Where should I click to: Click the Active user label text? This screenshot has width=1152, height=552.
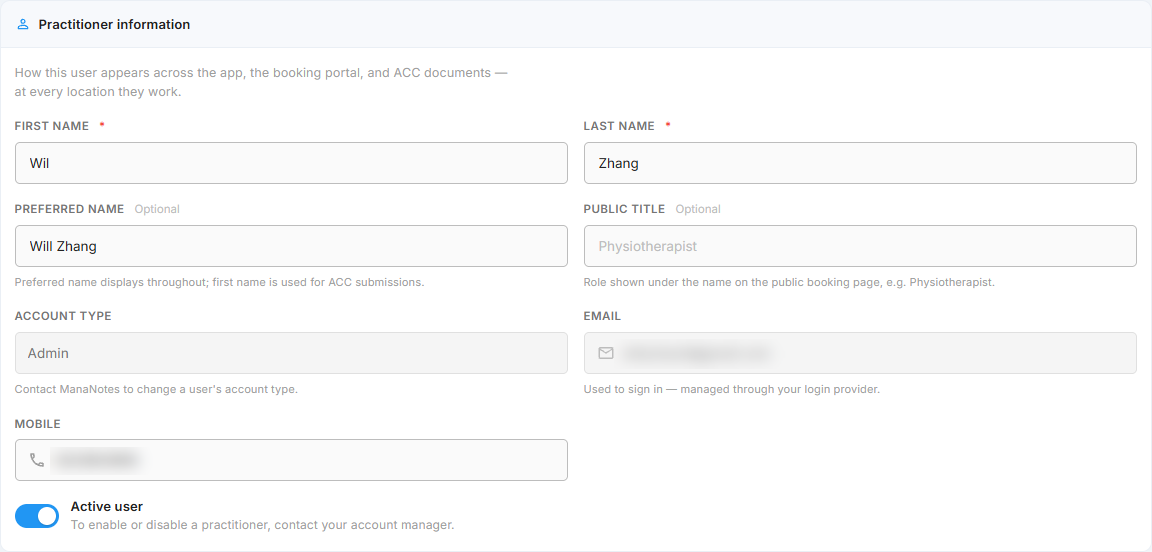(107, 506)
